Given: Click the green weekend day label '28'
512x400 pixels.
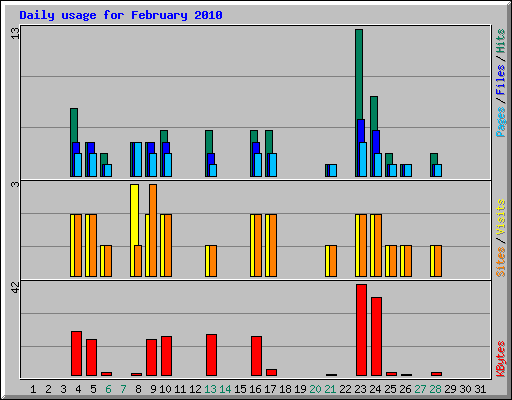Looking at the screenshot, I should click(x=435, y=389).
